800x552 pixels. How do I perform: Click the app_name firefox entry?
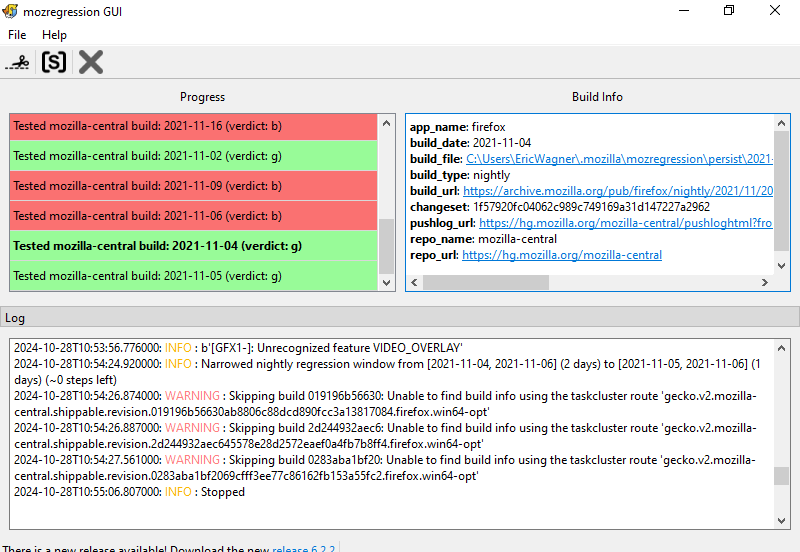pyautogui.click(x=458, y=127)
